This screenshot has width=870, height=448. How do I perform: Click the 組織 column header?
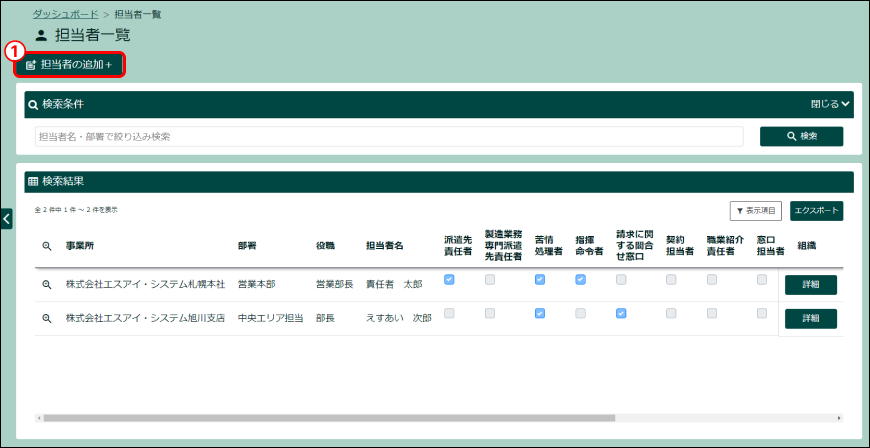point(807,246)
